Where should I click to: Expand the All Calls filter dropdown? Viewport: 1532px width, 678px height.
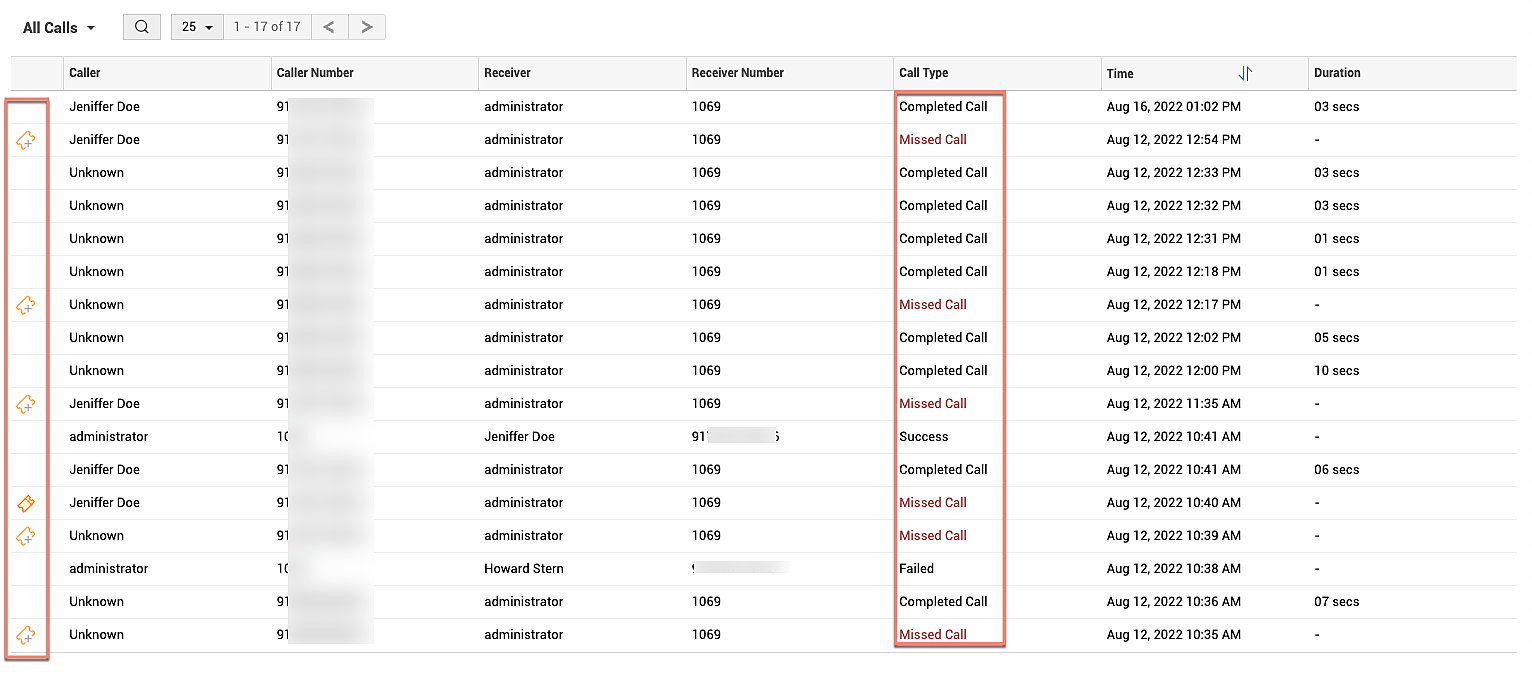pyautogui.click(x=59, y=28)
